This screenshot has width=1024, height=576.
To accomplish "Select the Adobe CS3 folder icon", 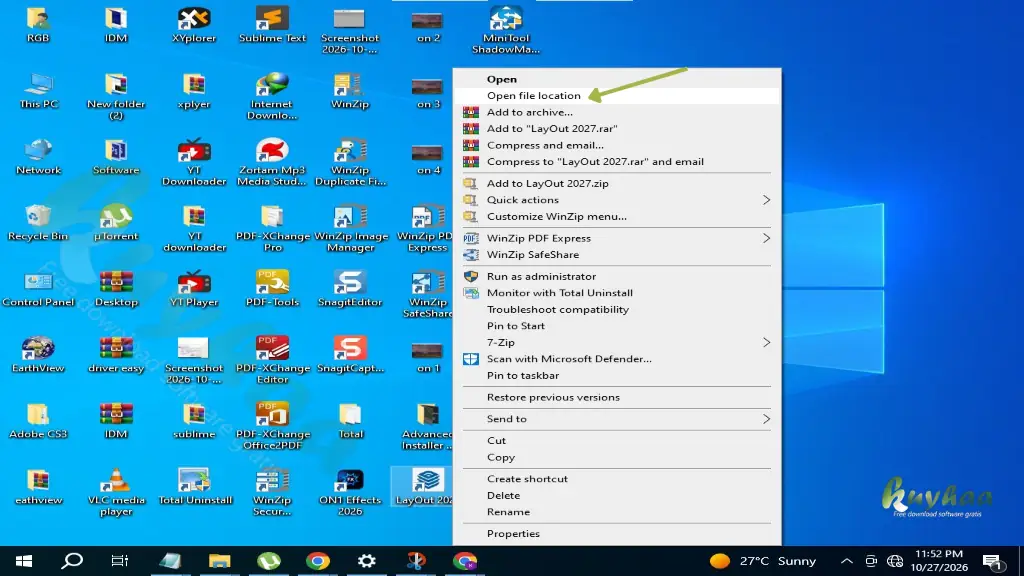I will 38,421.
